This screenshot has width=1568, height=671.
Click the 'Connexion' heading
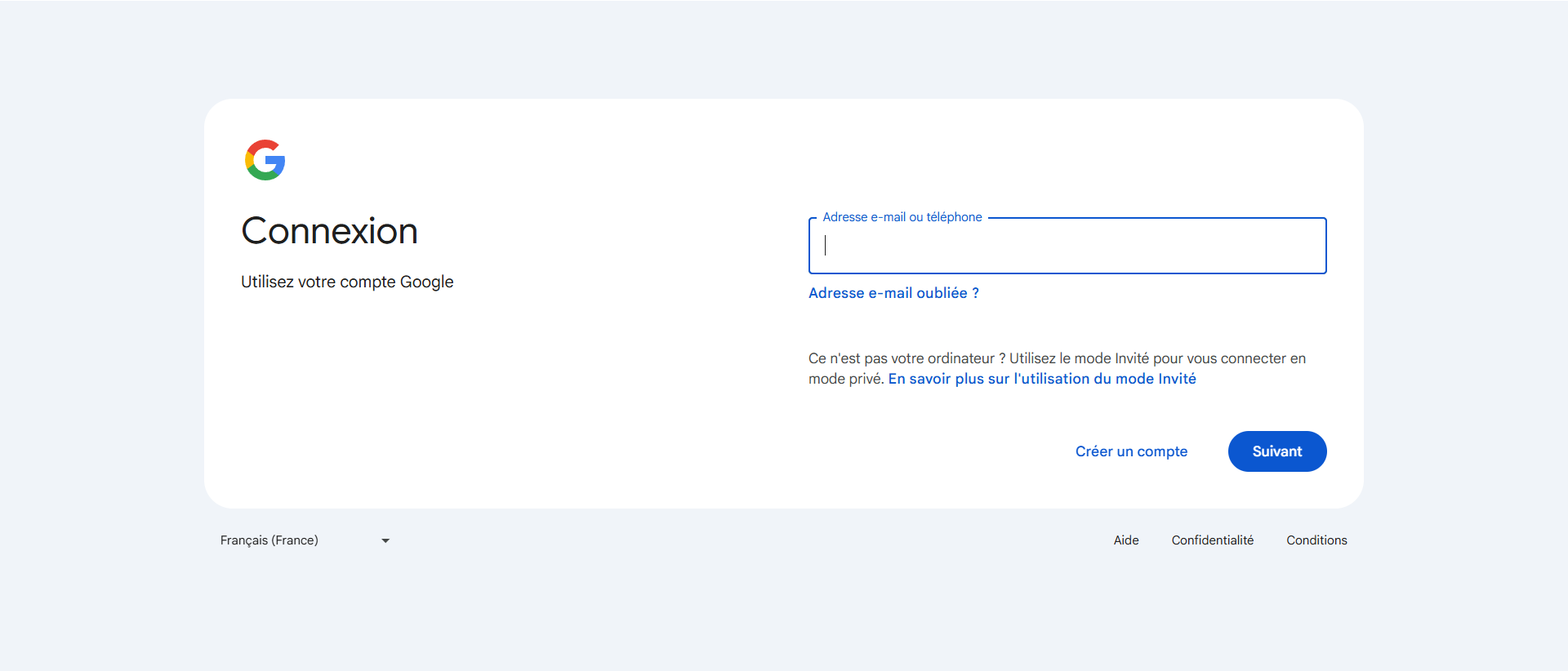click(x=328, y=231)
